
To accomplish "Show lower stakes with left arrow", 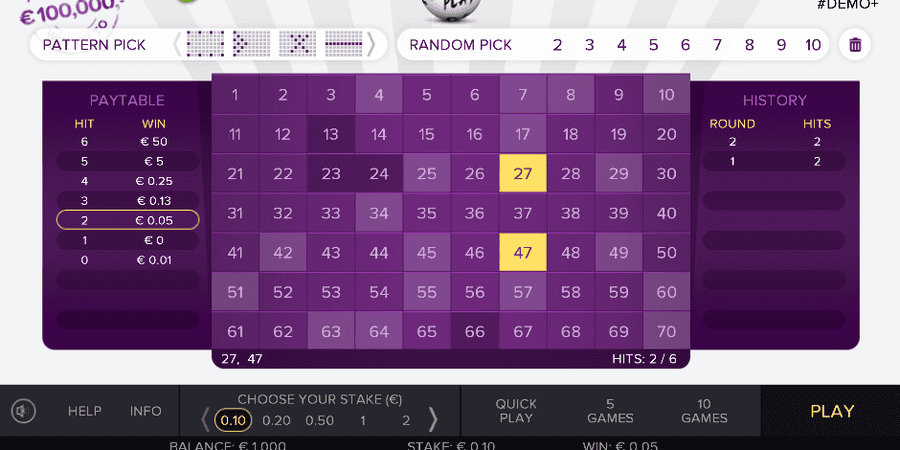I will point(205,420).
